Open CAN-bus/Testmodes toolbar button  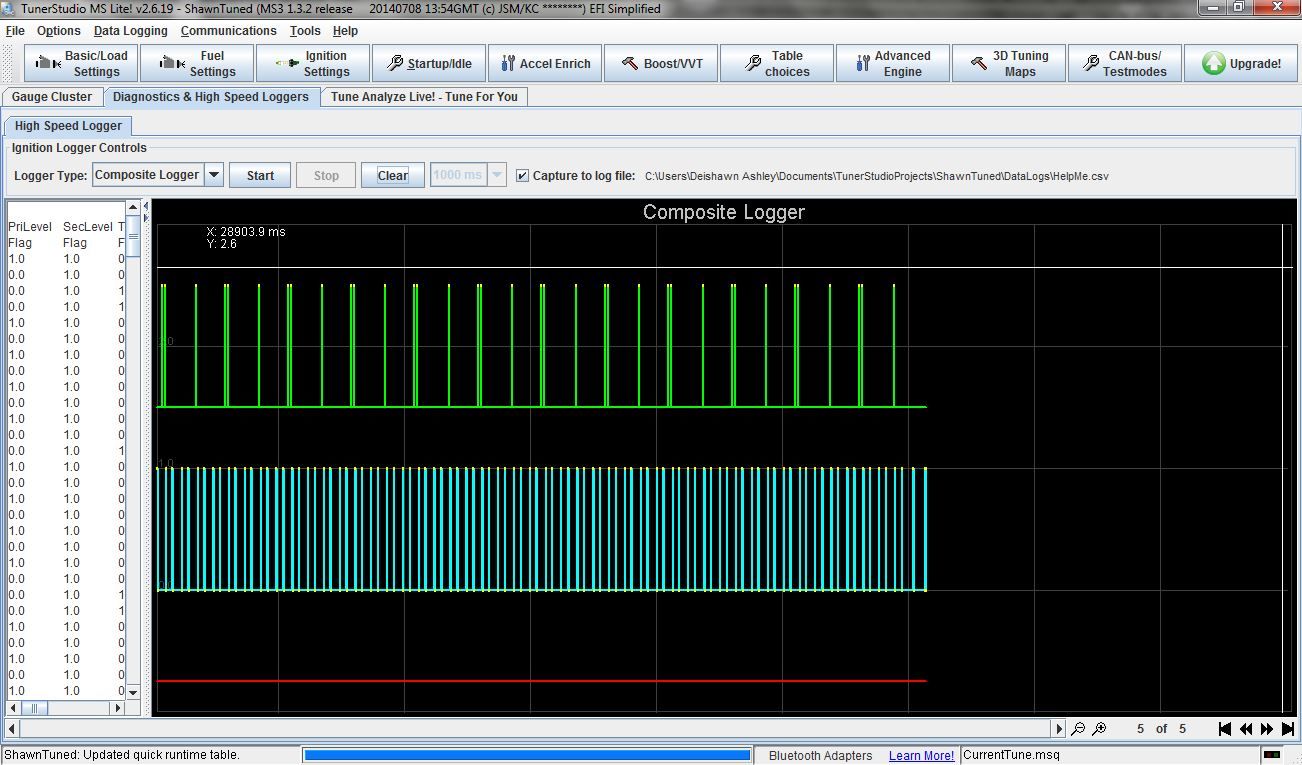[1124, 63]
